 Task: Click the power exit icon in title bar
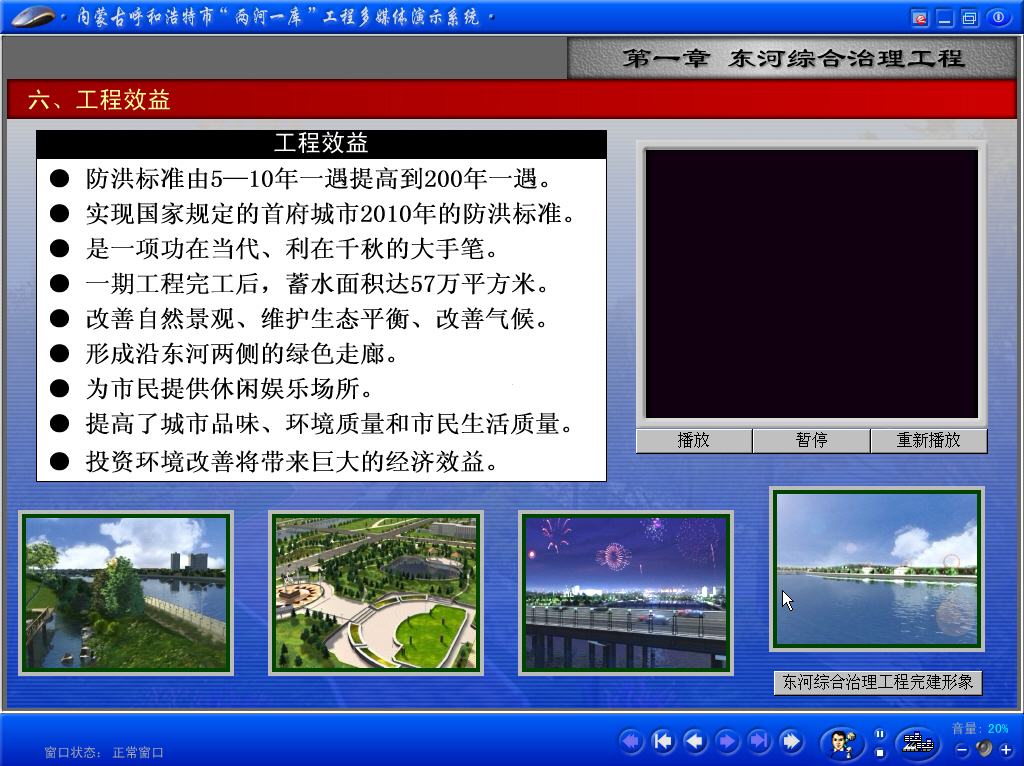(x=998, y=18)
